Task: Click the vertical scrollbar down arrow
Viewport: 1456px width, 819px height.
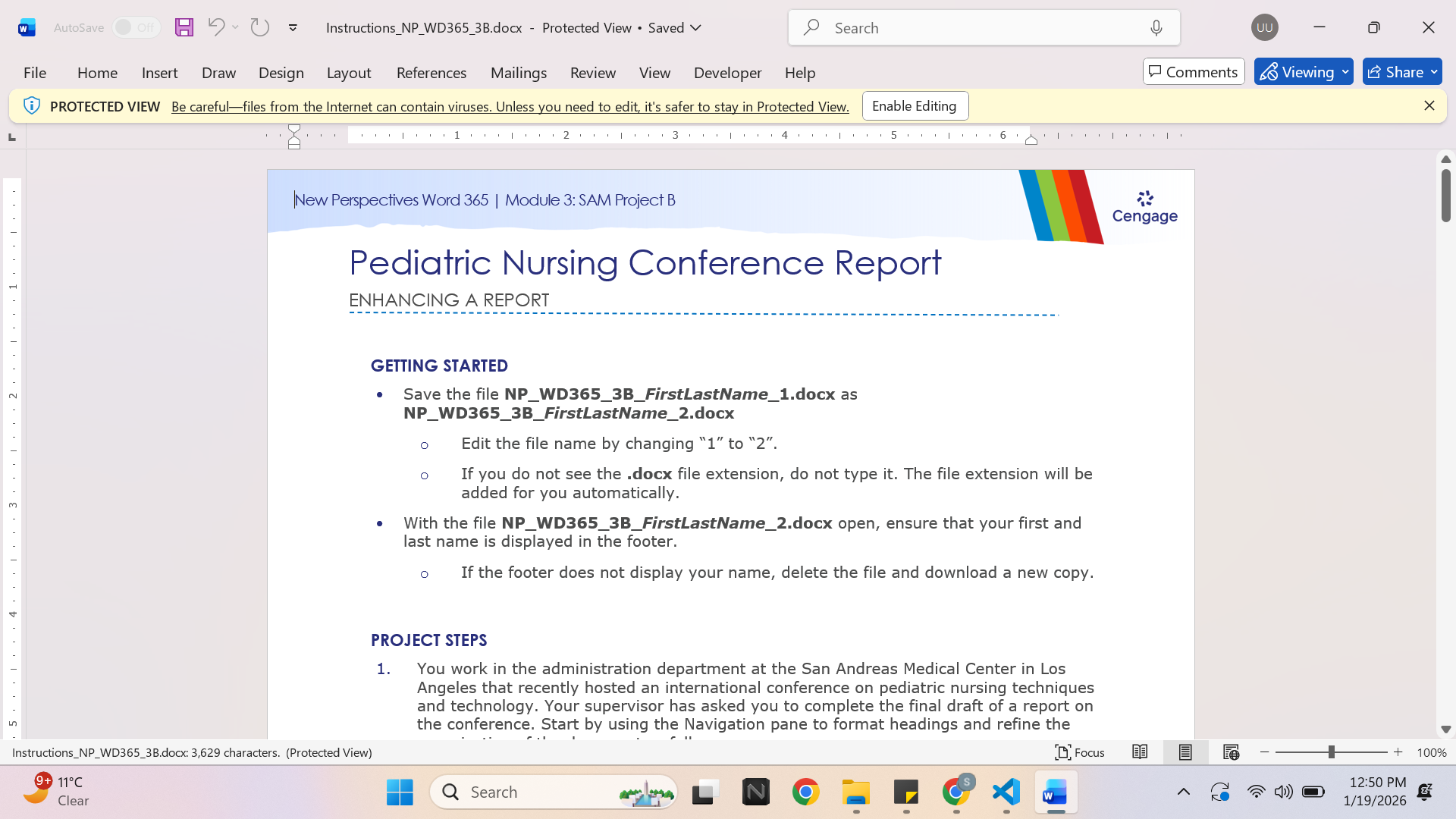Action: click(x=1446, y=730)
